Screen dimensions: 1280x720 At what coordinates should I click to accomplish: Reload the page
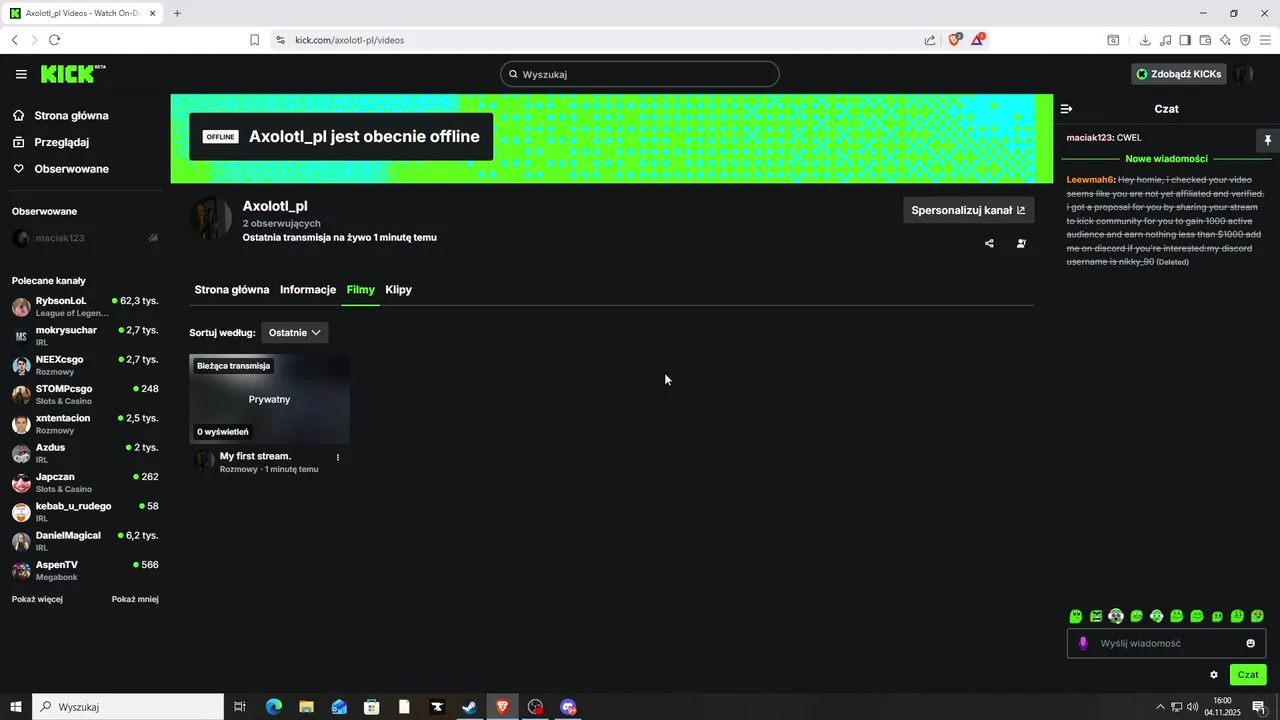coord(54,40)
